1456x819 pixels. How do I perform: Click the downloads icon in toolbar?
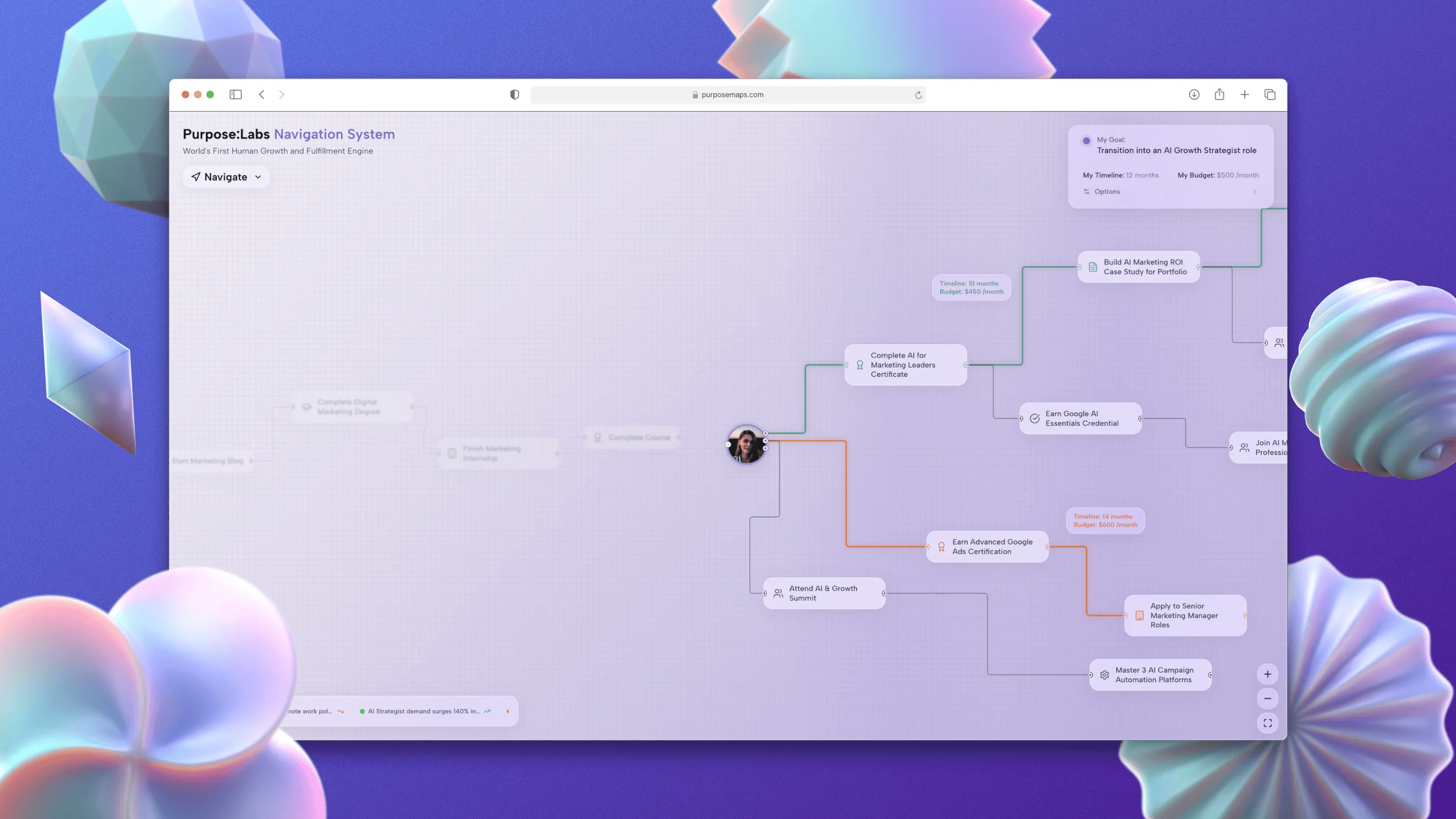tap(1194, 94)
